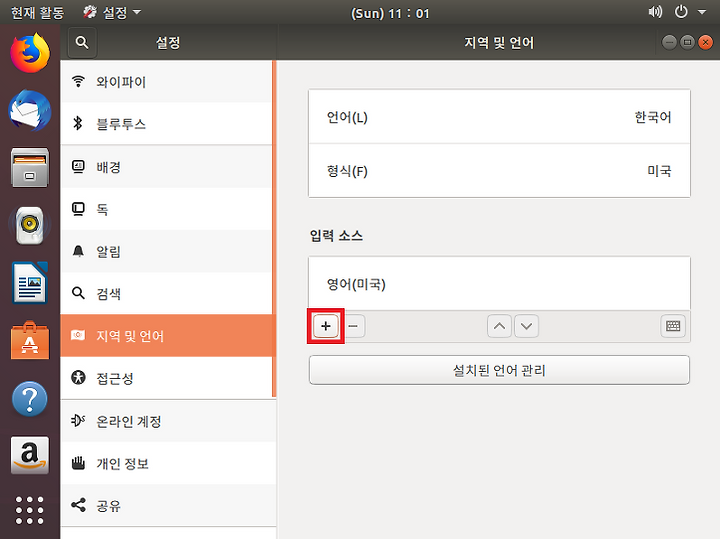Open the power icon in the top bar
The height and width of the screenshot is (539, 720).
[681, 12]
